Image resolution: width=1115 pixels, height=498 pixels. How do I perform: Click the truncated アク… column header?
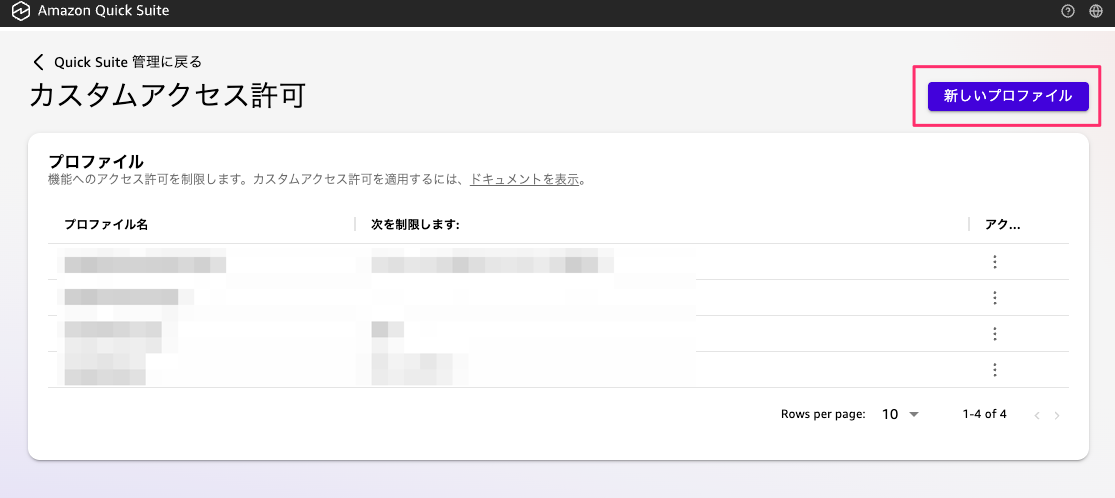coord(1003,225)
